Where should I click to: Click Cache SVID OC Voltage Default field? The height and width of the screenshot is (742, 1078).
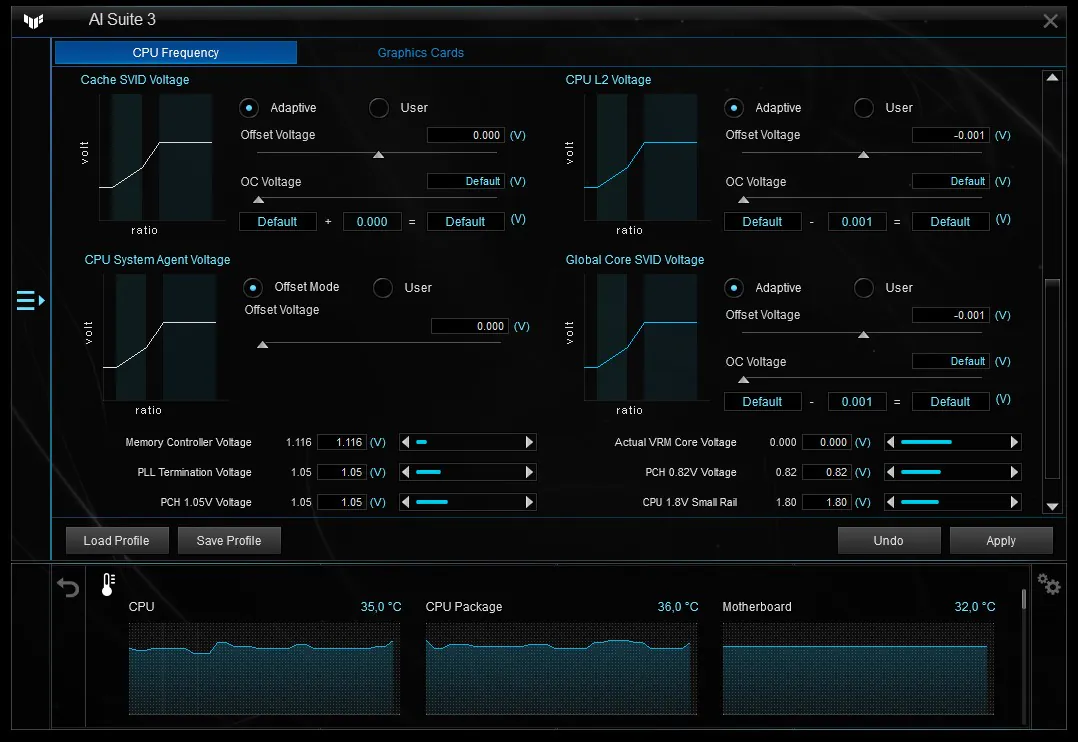point(466,181)
